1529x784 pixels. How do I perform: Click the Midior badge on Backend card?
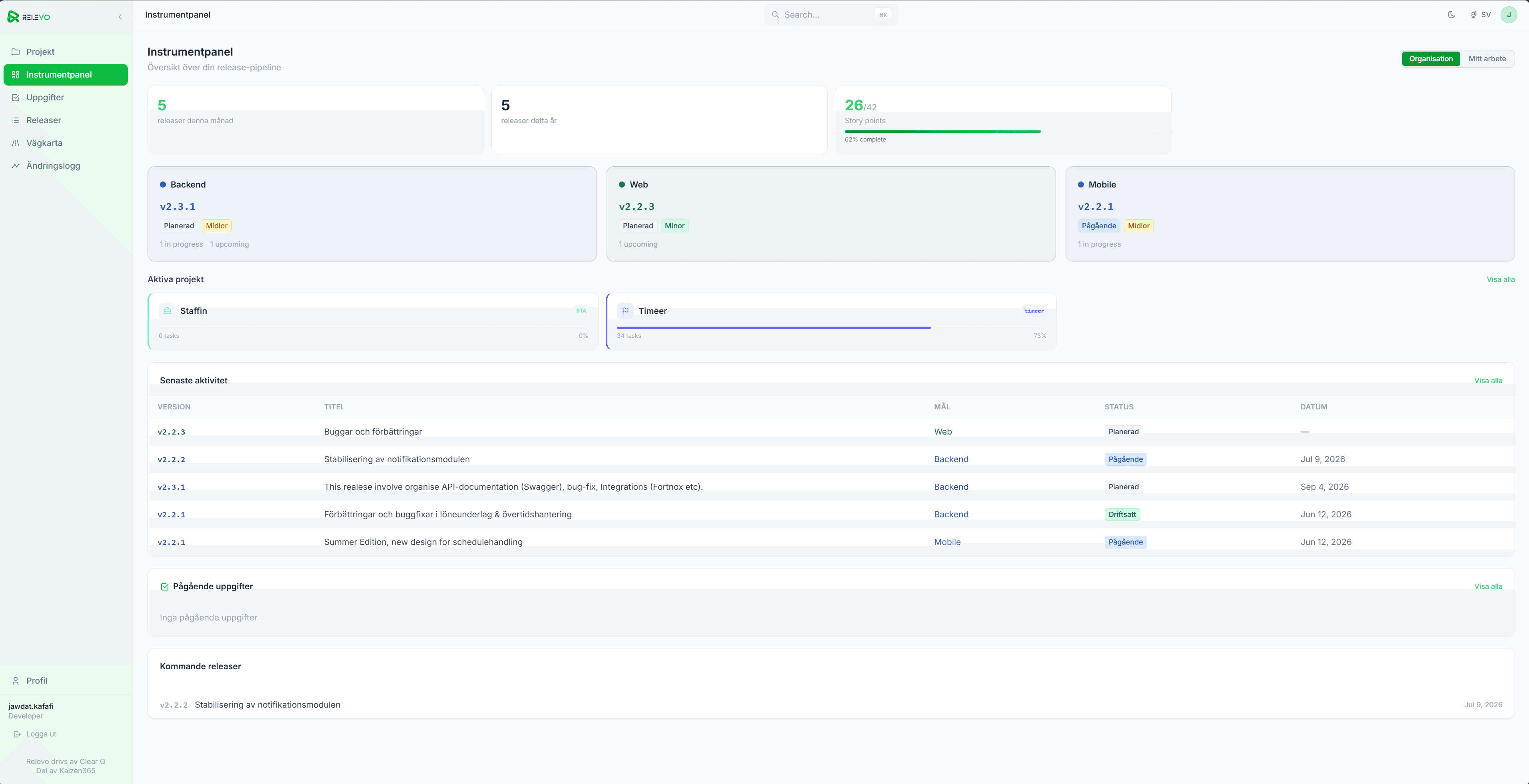(217, 226)
